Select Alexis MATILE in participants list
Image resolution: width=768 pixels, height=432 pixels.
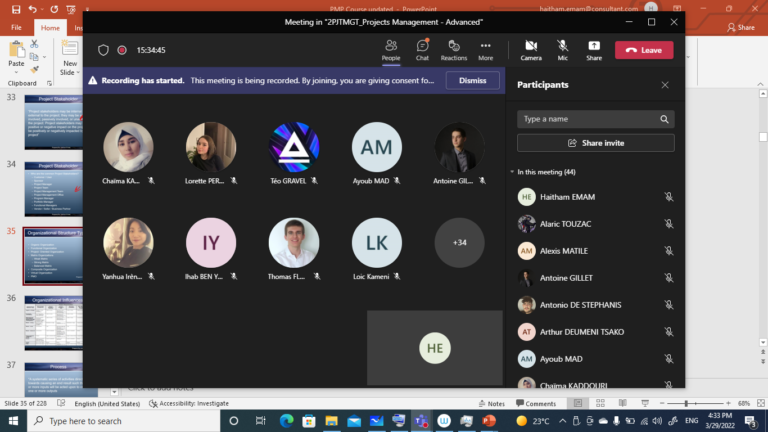596,251
